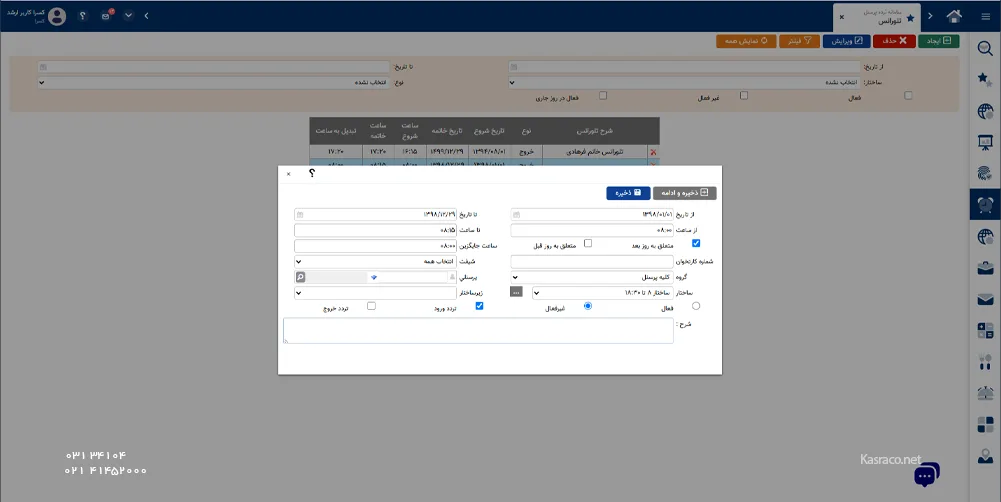Viewport: 1001px width, 502px height.
Task: Click the home icon in the top bar
Action: tap(954, 16)
